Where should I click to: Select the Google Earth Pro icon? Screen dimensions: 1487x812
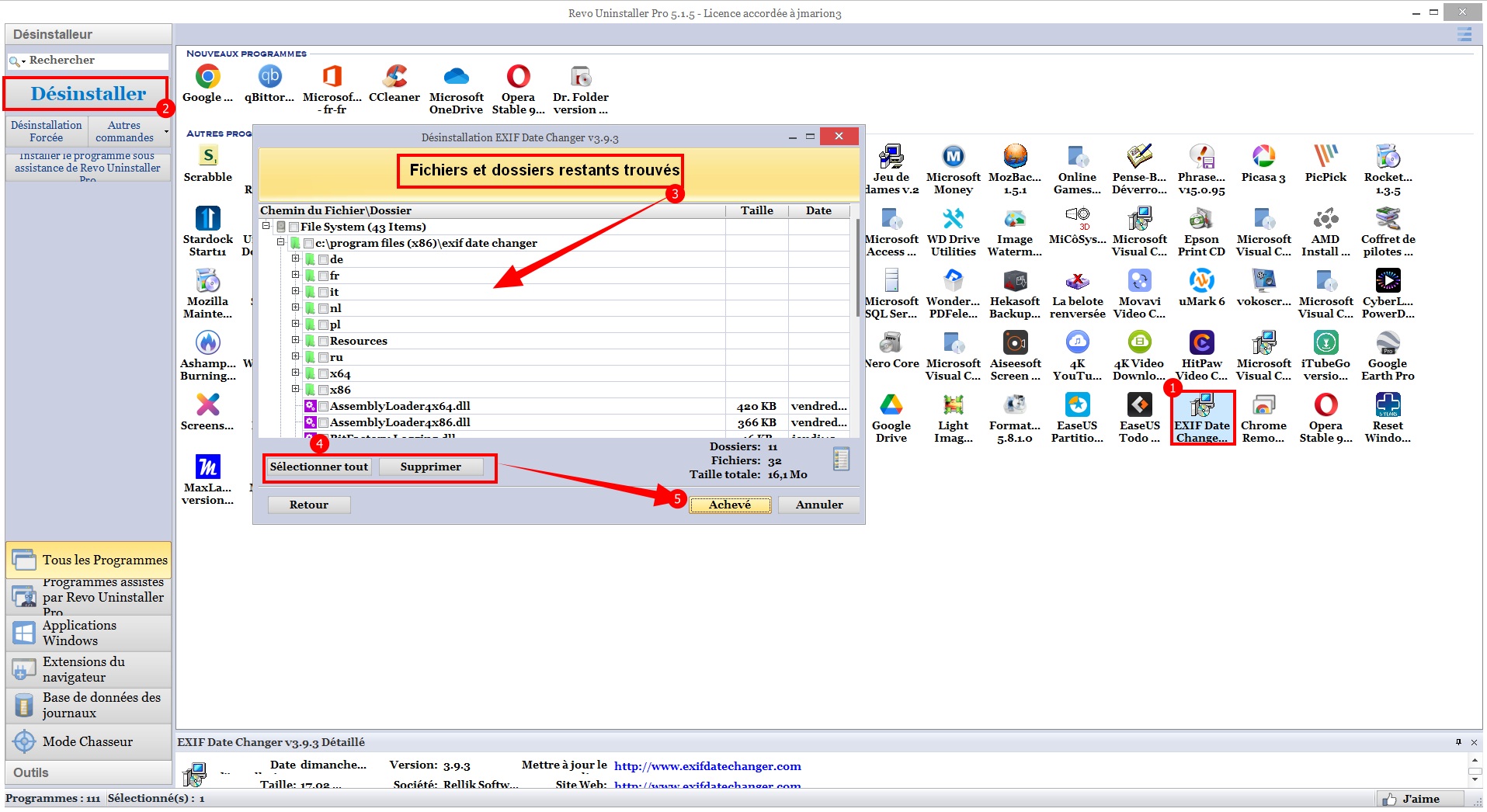(x=1388, y=342)
